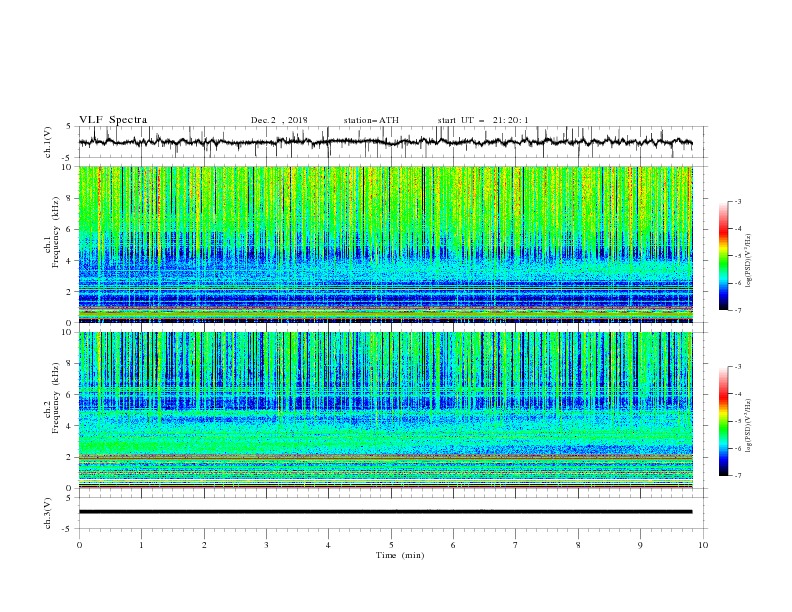Click the ch.2 colorbar "log(PSD)(V²/Hz)" label

coord(748,426)
